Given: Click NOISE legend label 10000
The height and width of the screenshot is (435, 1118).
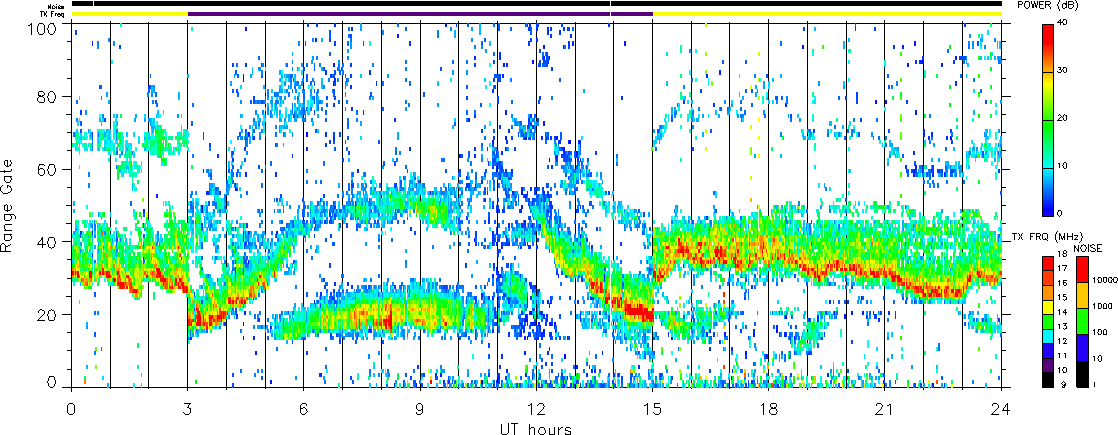Looking at the screenshot, I should (1104, 280).
